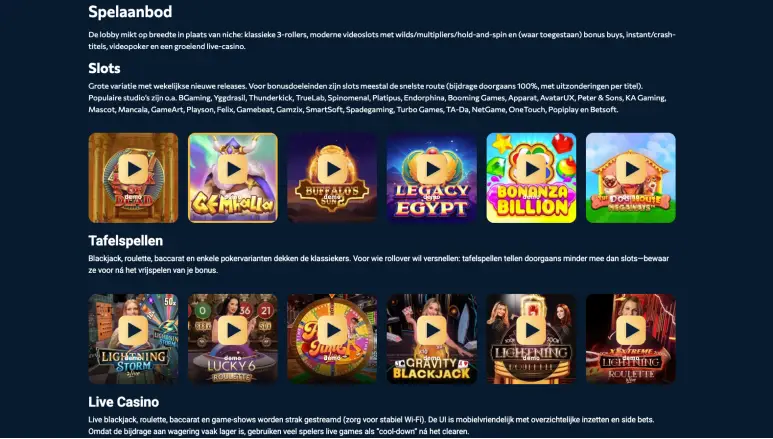Play the Lightning Storm live game
Viewport: 773px width, 439px height.
coord(134,330)
